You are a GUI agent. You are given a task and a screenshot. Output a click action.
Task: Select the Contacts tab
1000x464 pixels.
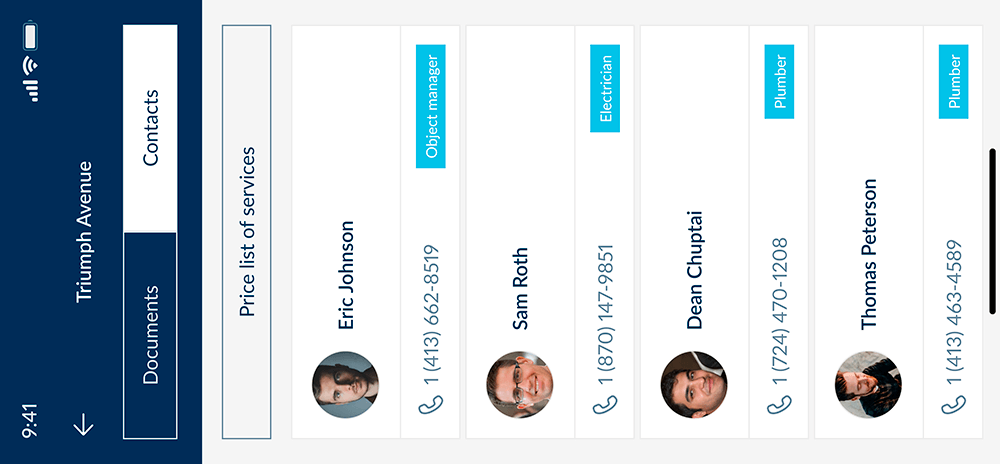coord(150,128)
